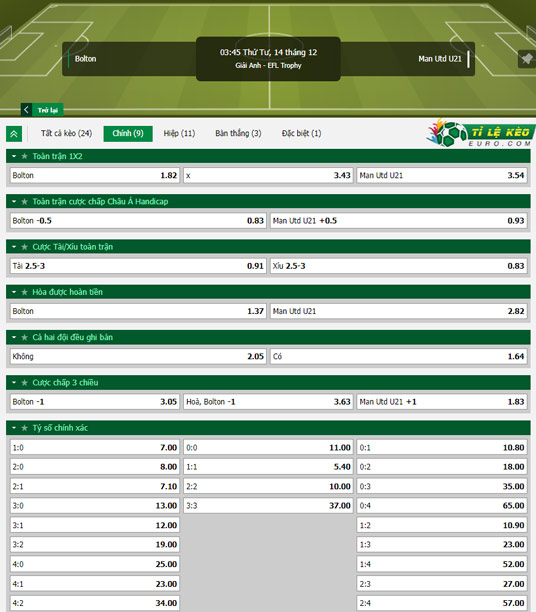Click the double-chevron collapse-all icon

(14, 134)
